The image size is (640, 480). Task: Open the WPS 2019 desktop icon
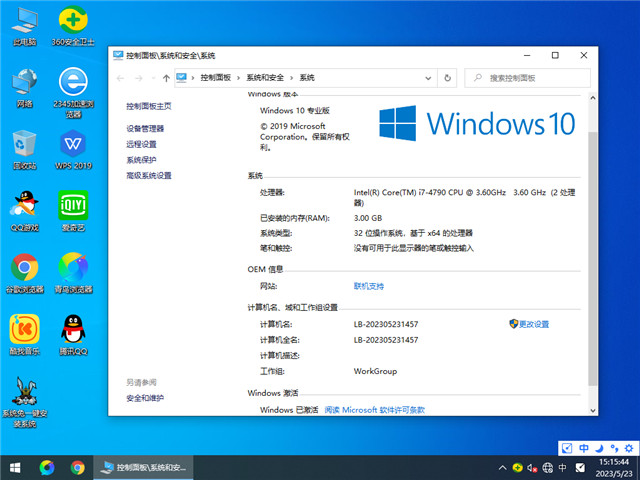[73, 150]
